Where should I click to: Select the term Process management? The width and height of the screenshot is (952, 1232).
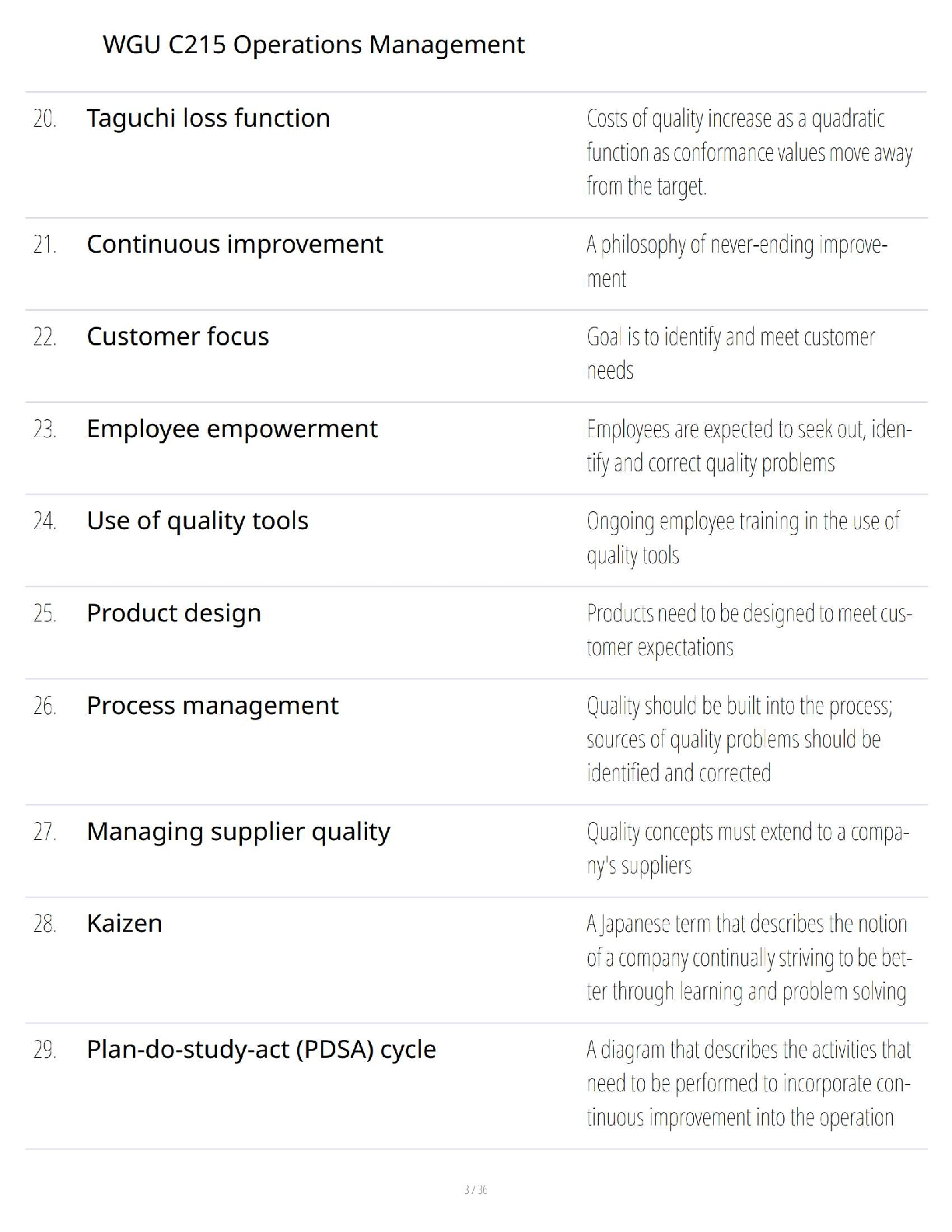(213, 706)
